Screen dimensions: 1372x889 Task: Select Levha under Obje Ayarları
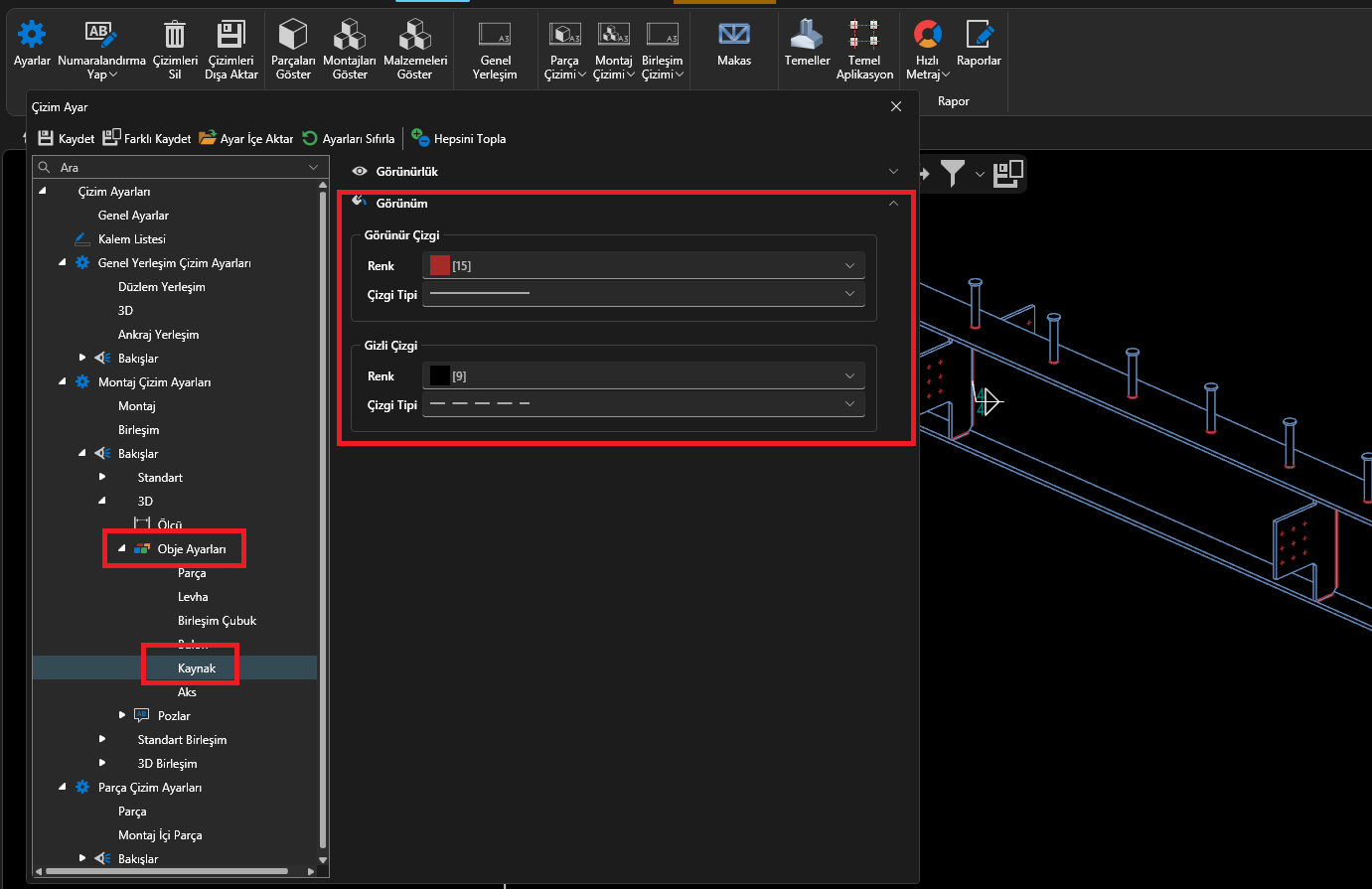193,597
